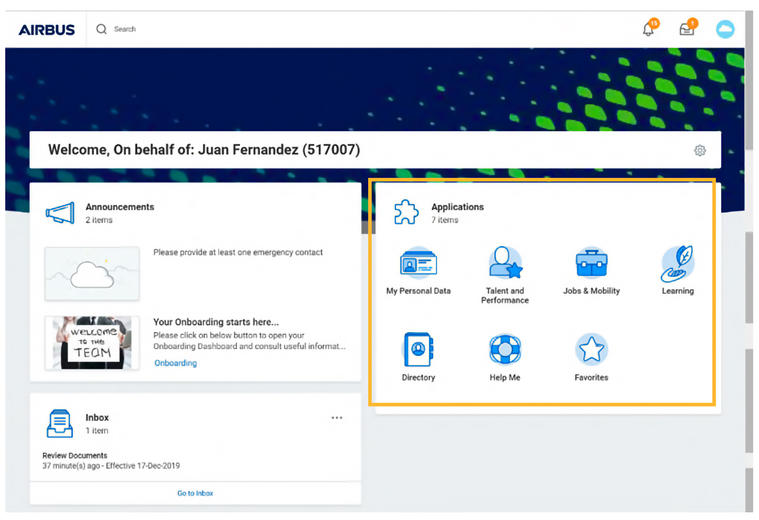Open the Favorites star application
Image resolution: width=759 pixels, height=520 pixels.
pyautogui.click(x=591, y=350)
